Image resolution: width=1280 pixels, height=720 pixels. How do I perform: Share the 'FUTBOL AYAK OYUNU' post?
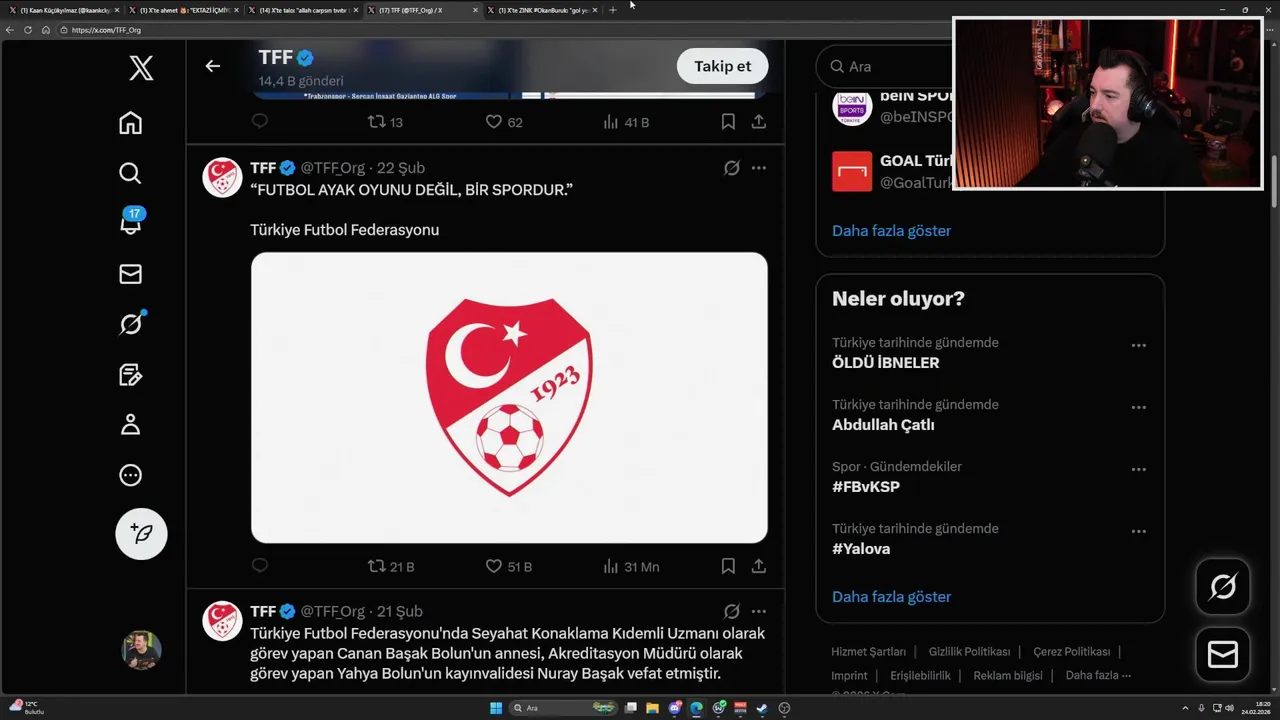coord(759,566)
